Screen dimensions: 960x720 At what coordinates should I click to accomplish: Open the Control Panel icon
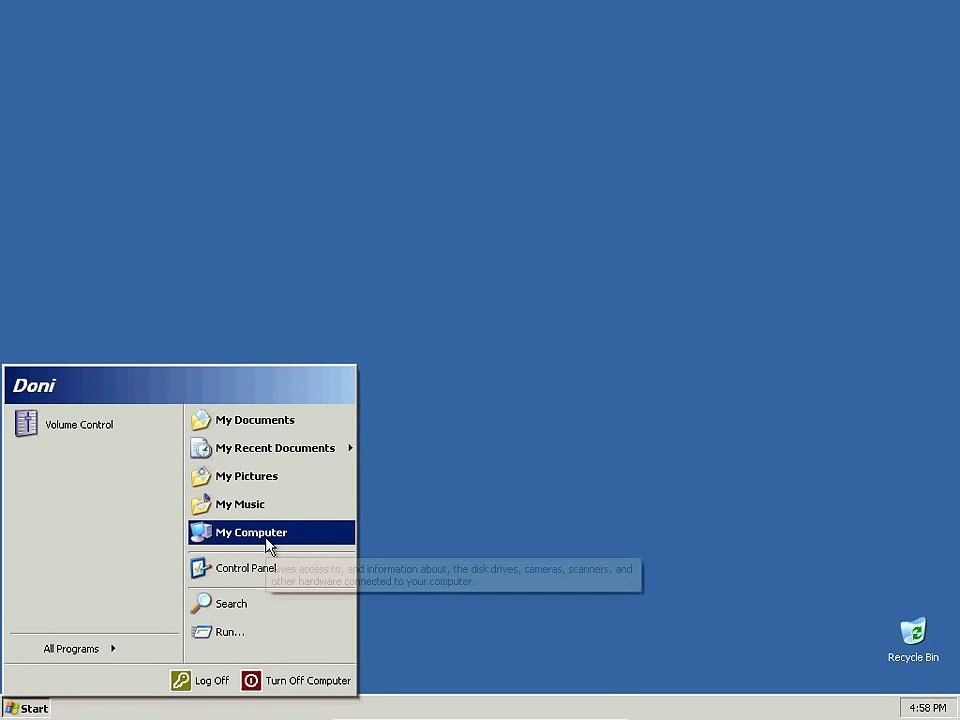tap(201, 568)
